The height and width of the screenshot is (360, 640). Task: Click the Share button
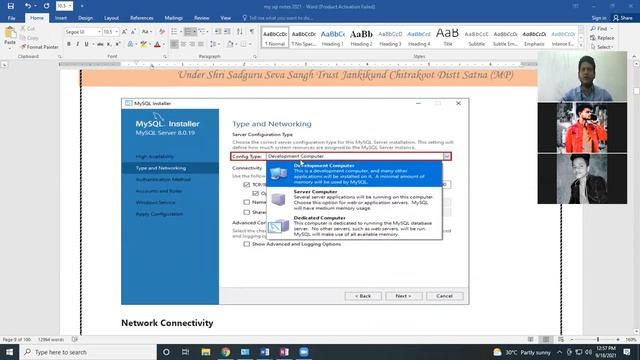[622, 18]
